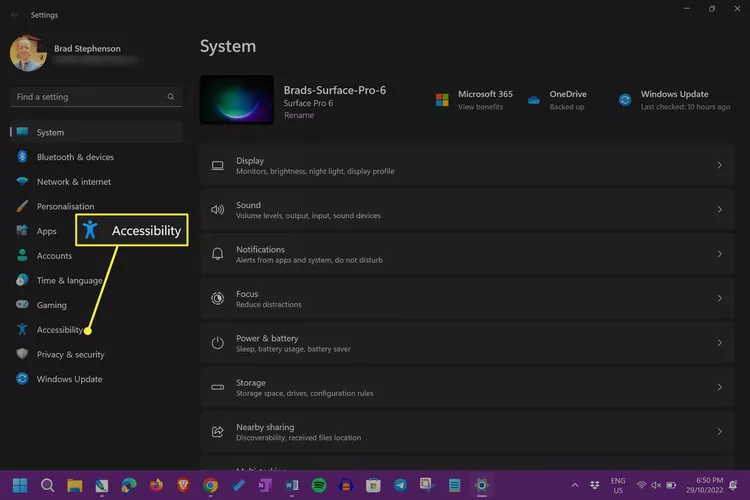
Task: Click the Apps icon in the sidebar
Action: [x=22, y=231]
